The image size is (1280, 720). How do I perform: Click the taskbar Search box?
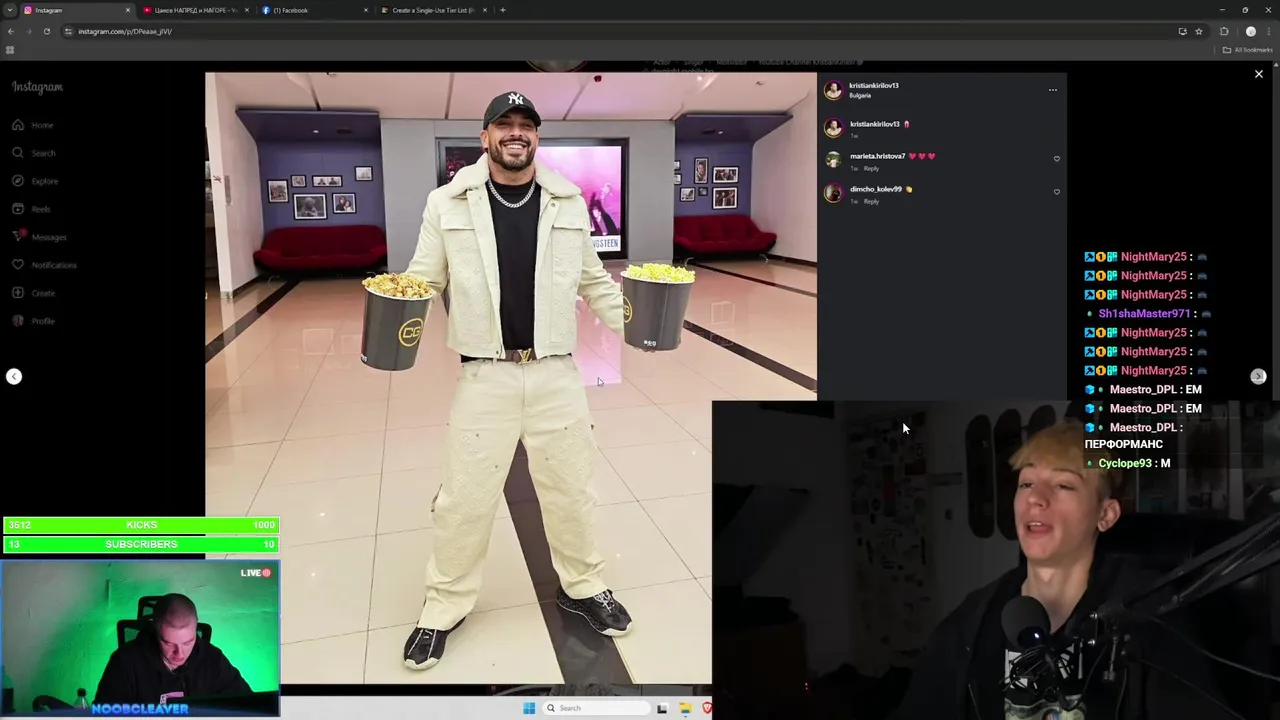click(x=597, y=708)
